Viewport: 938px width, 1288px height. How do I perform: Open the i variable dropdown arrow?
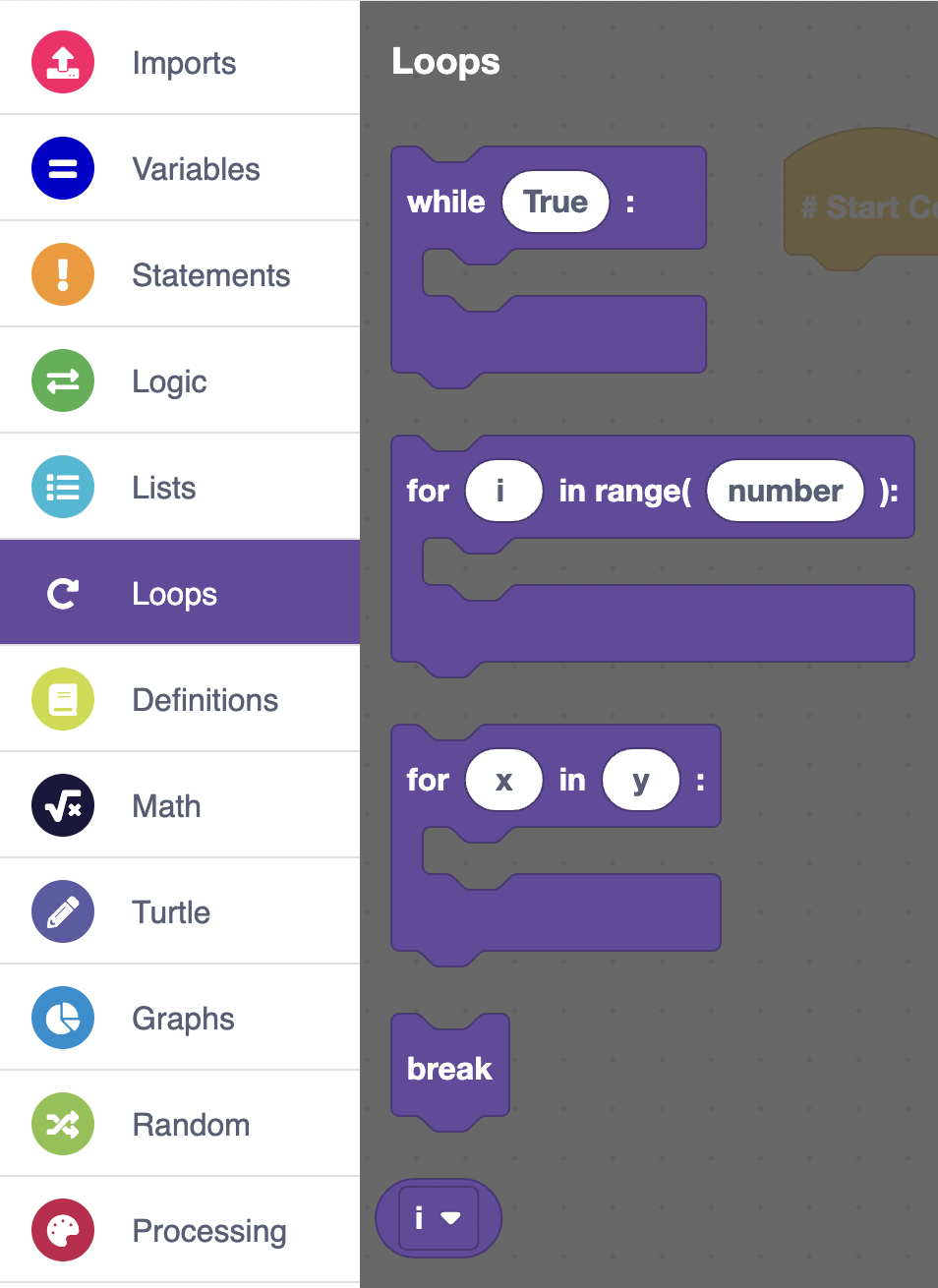coord(451,1218)
